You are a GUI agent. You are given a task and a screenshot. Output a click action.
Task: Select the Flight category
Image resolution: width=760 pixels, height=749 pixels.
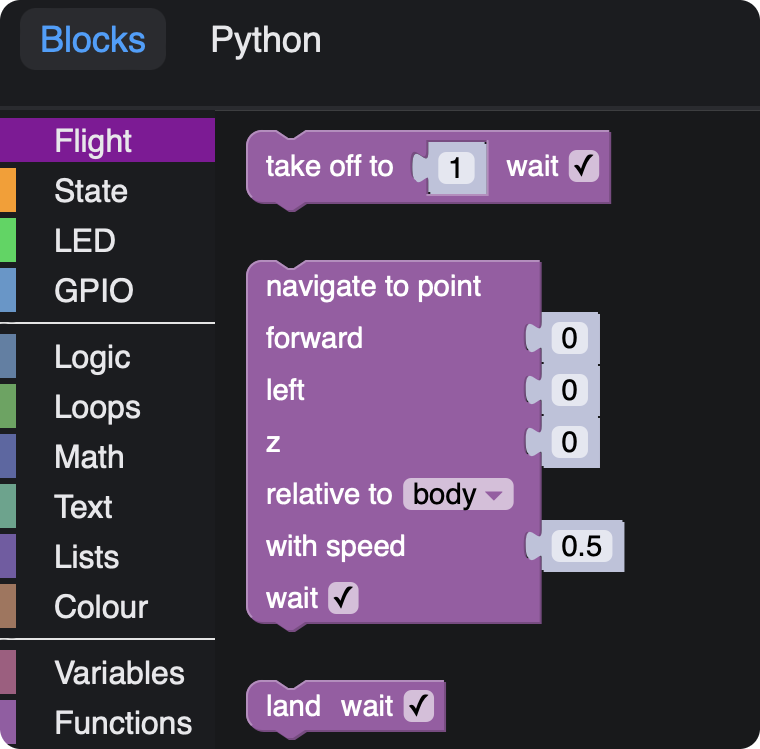[93, 141]
